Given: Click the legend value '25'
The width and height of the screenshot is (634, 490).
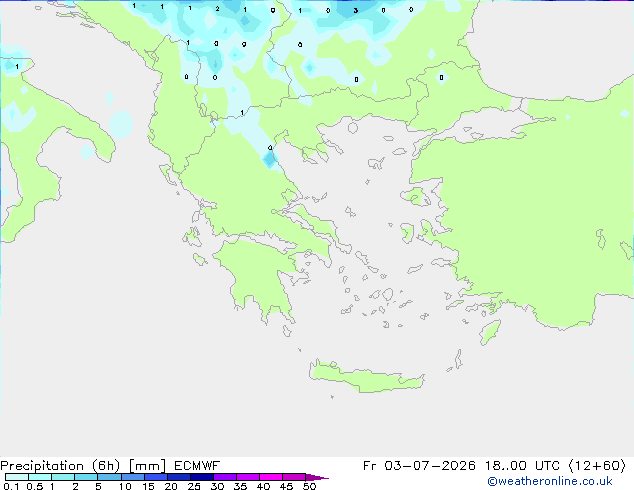Looking at the screenshot, I should coord(194,486).
